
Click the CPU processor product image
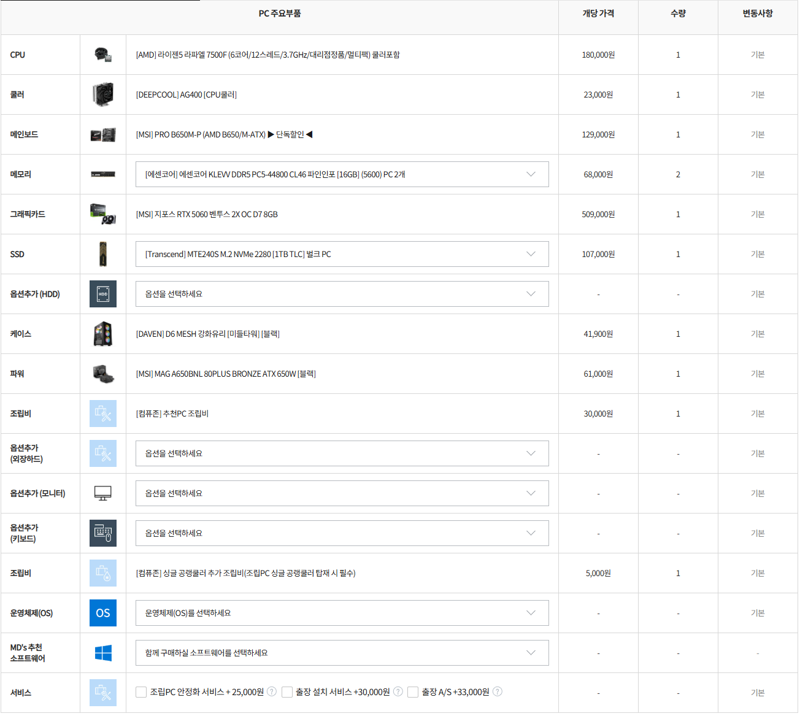[x=103, y=55]
